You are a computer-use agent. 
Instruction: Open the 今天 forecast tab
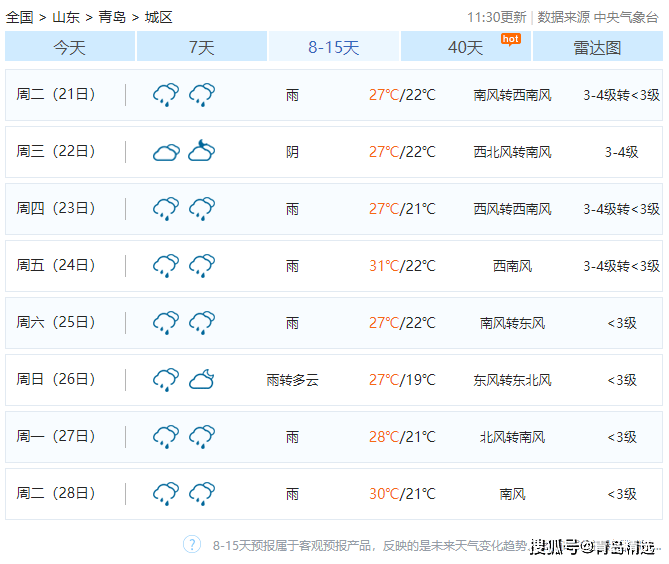click(x=70, y=47)
